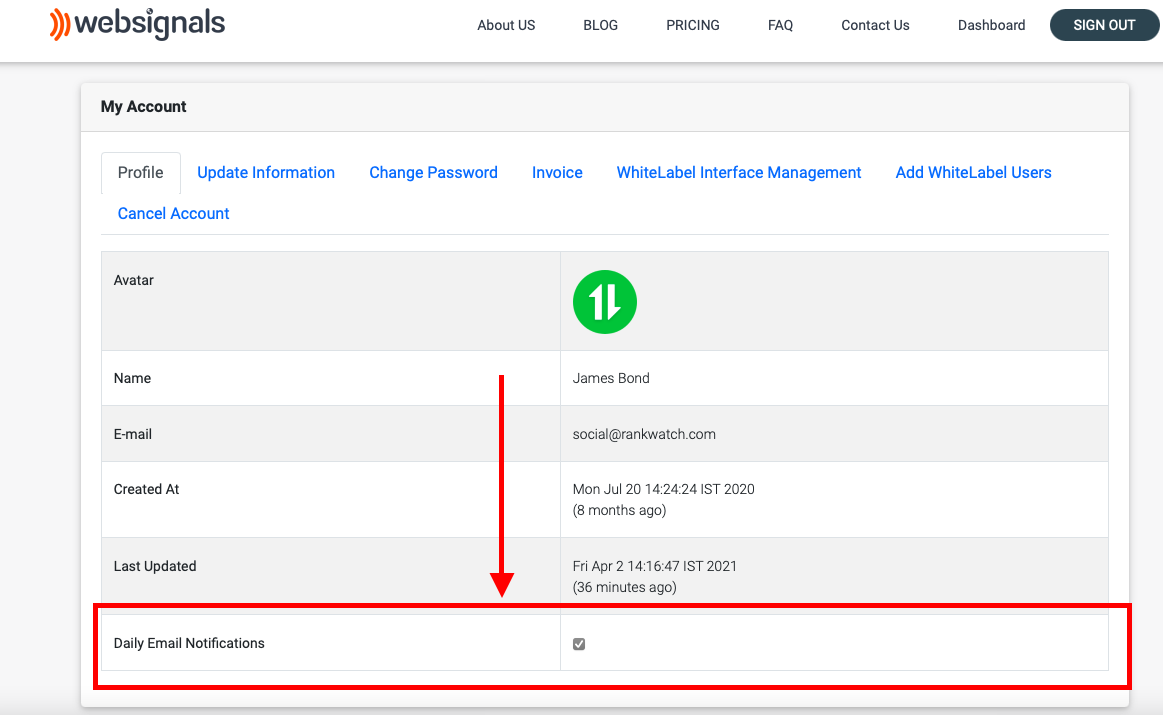Toggle the Daily Email Notifications checkbox
The image size is (1163, 715).
[x=579, y=644]
